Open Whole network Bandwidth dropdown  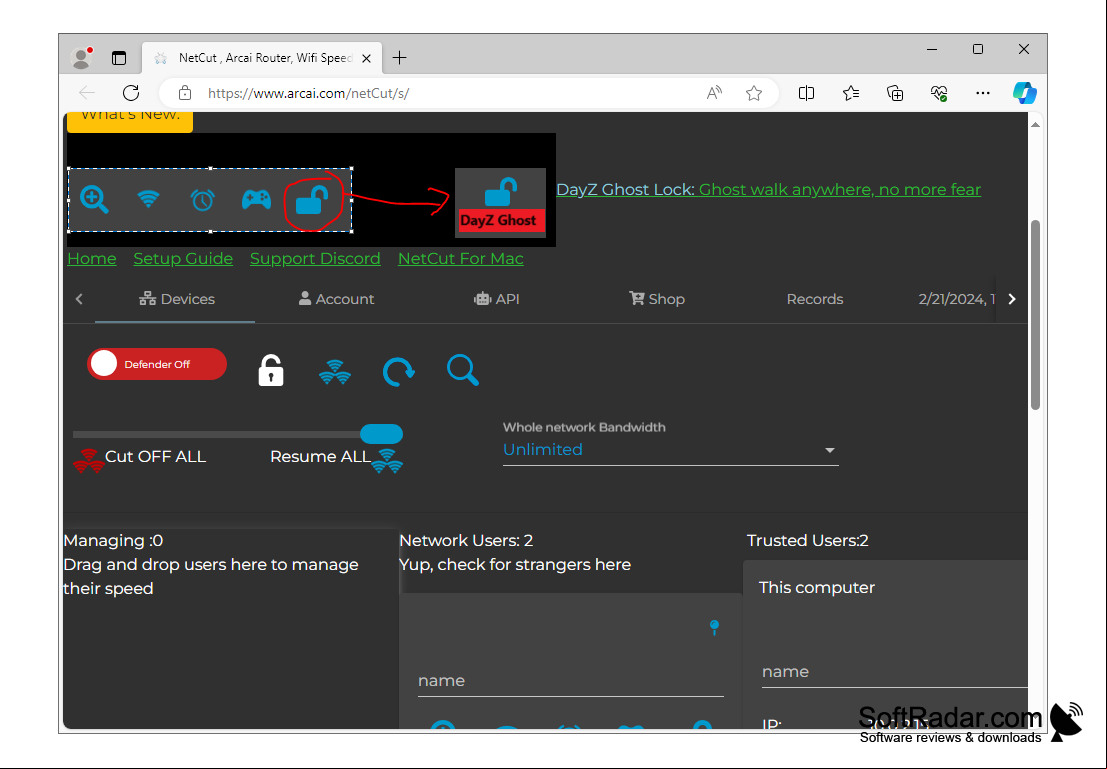pyautogui.click(x=670, y=450)
